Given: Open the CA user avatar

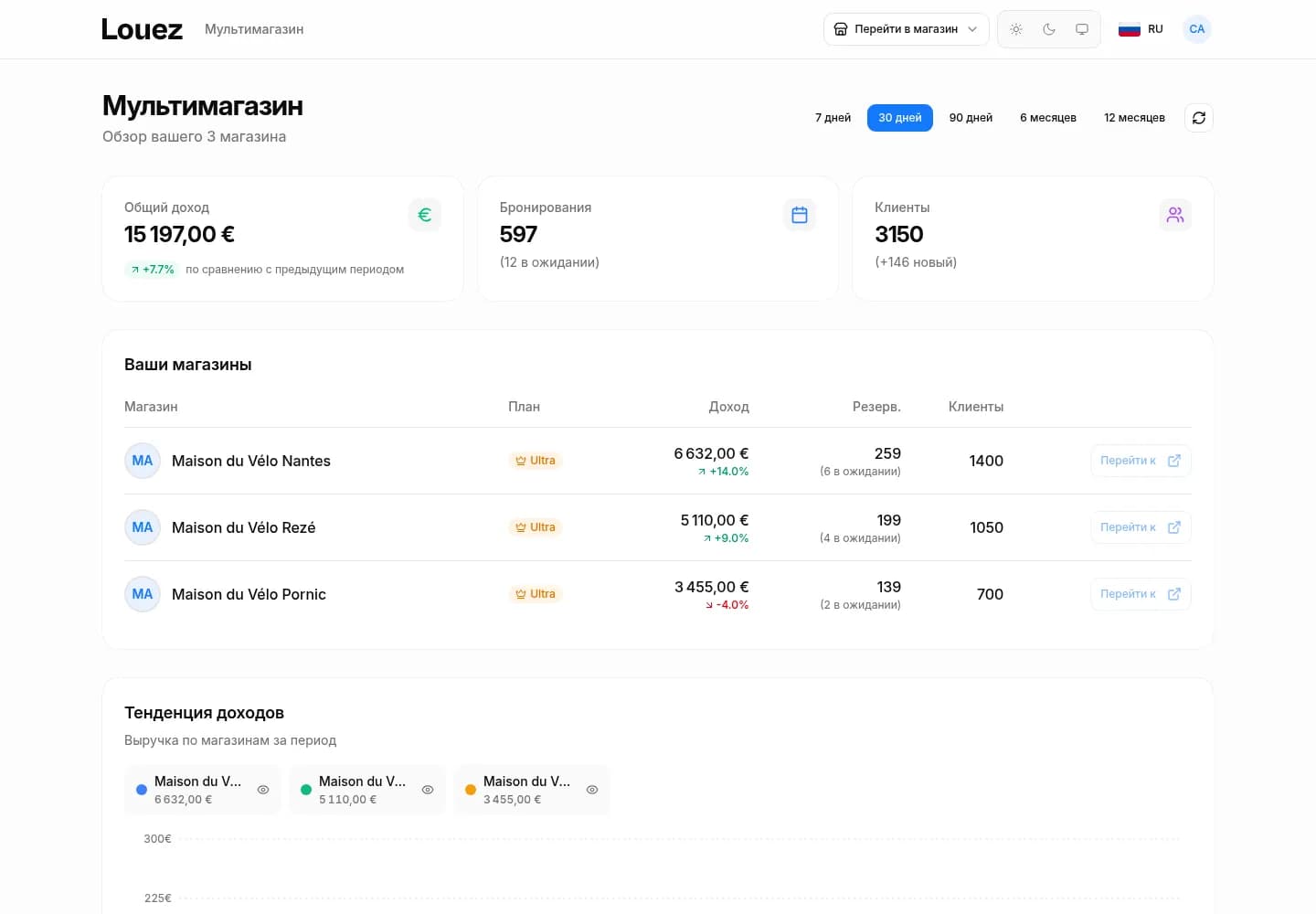Looking at the screenshot, I should click(1197, 29).
